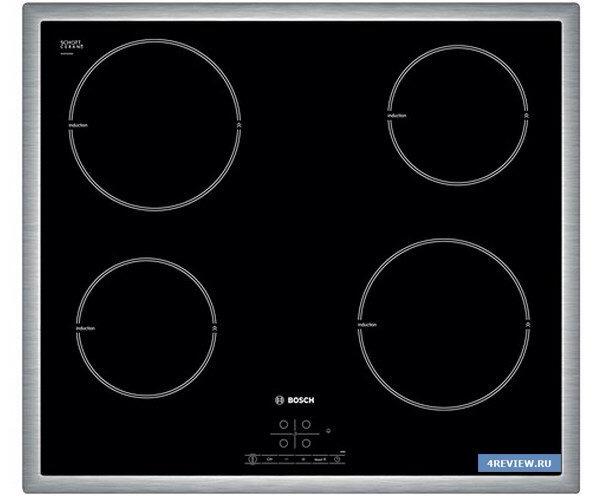602x496 pixels.
Task: Click the small indicator right of zone selectors
Action: 329,432
